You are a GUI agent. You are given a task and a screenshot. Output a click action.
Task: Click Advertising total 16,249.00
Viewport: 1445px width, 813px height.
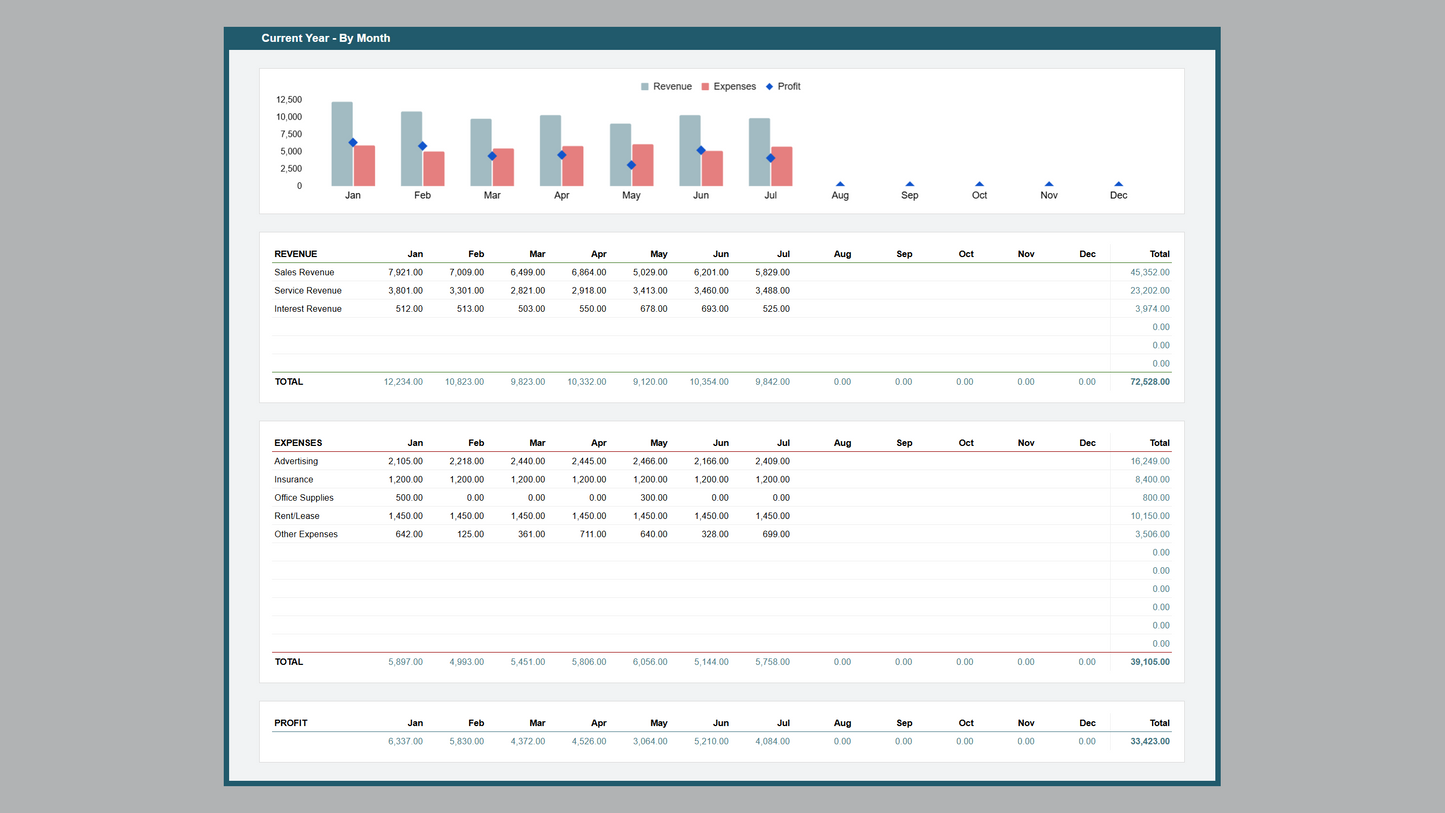tap(1150, 461)
